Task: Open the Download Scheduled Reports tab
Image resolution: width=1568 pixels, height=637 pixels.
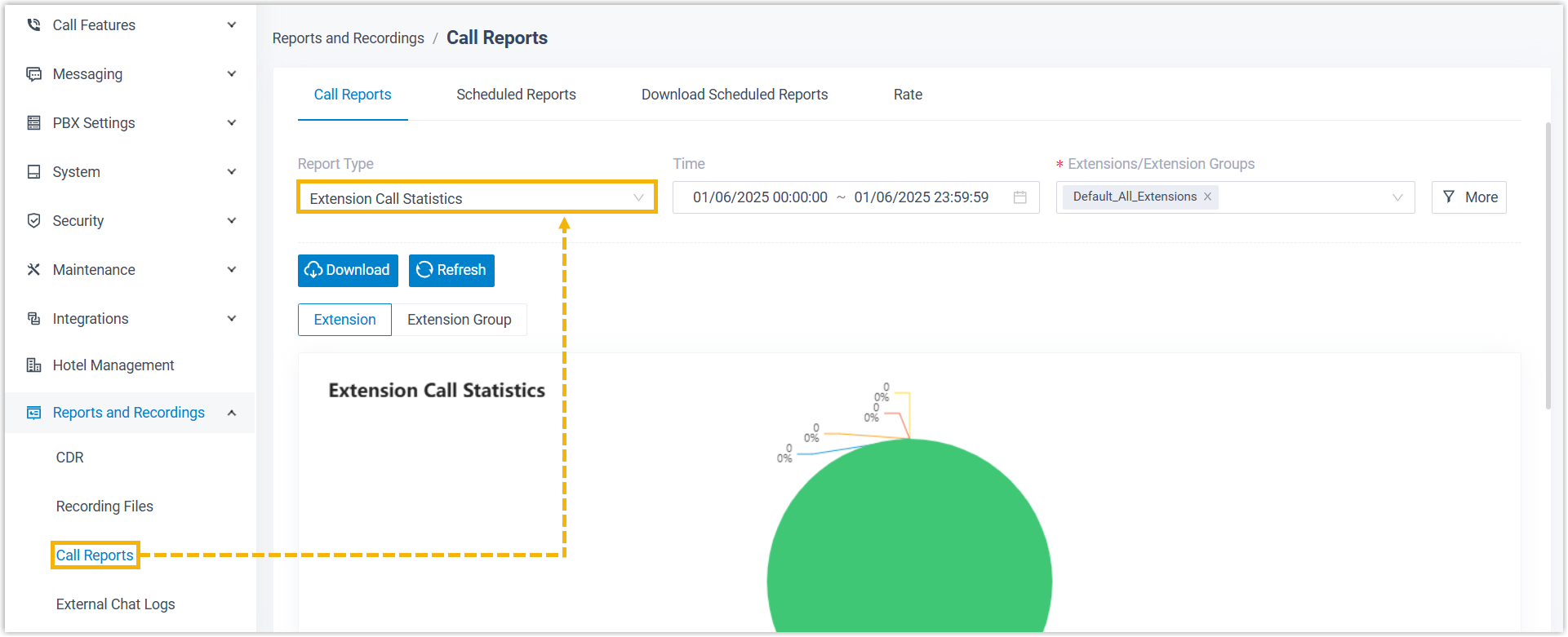Action: tap(734, 95)
